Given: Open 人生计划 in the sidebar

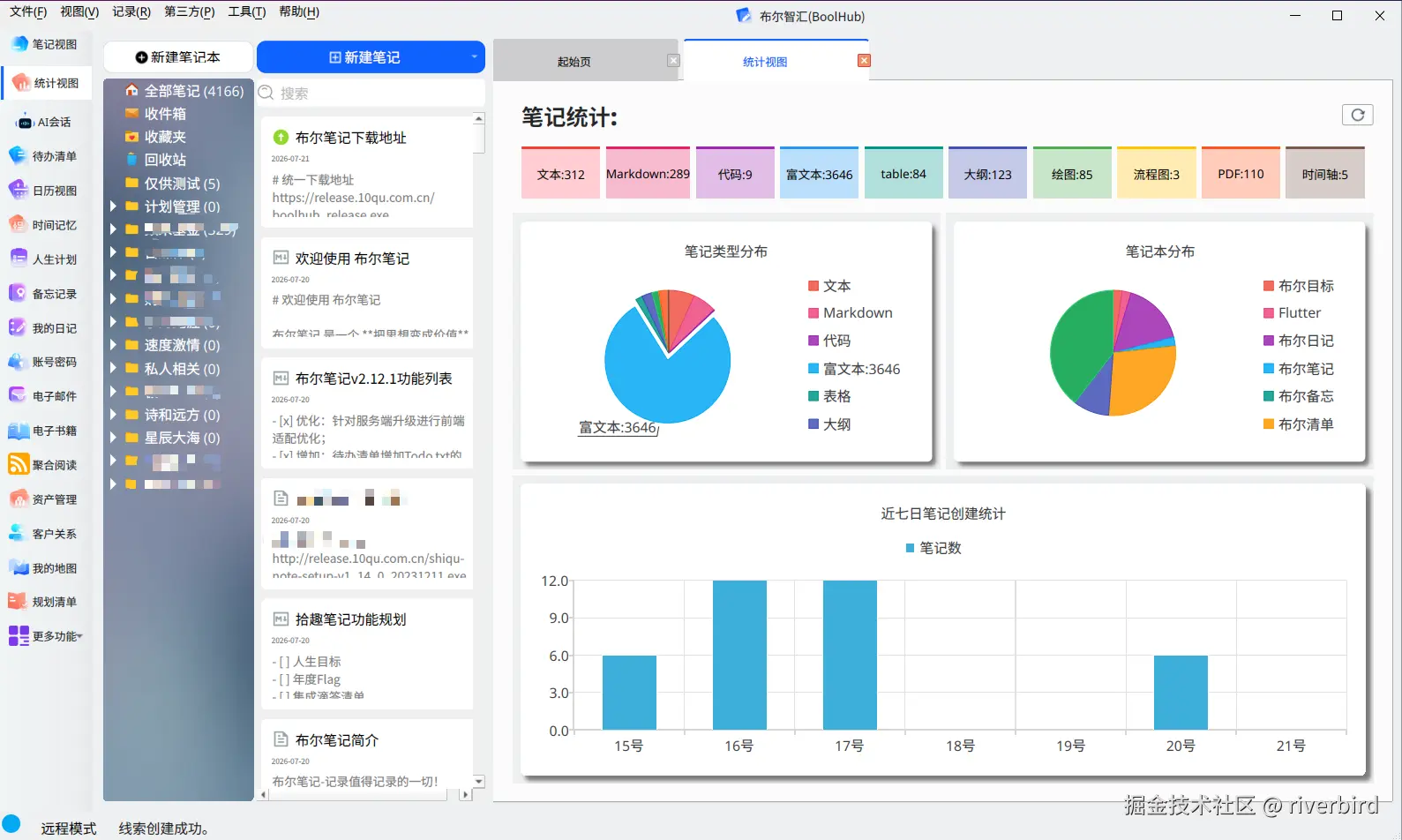Looking at the screenshot, I should click(44, 259).
